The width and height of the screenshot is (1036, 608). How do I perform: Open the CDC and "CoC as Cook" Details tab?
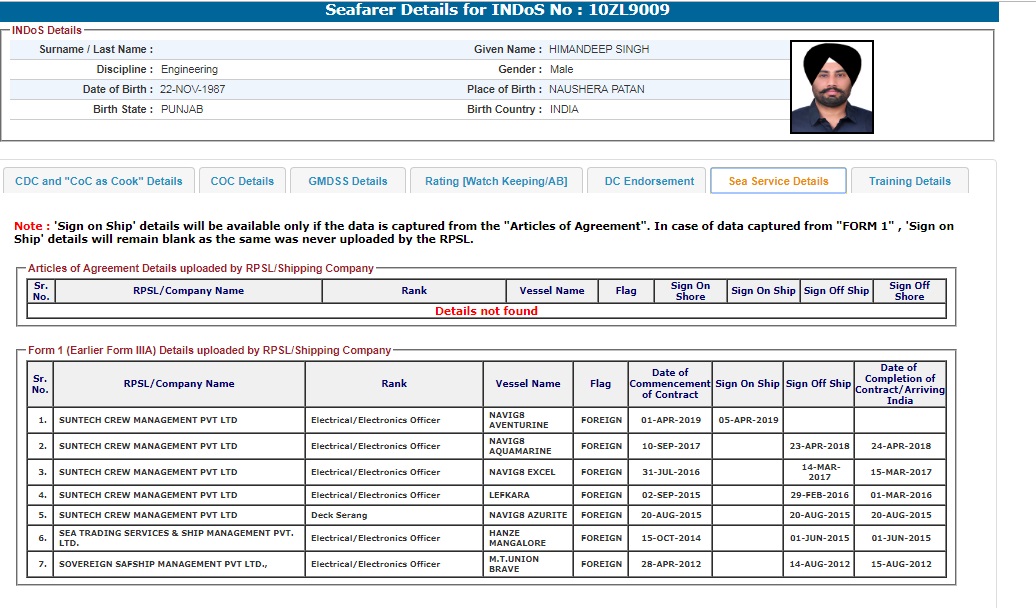click(98, 181)
